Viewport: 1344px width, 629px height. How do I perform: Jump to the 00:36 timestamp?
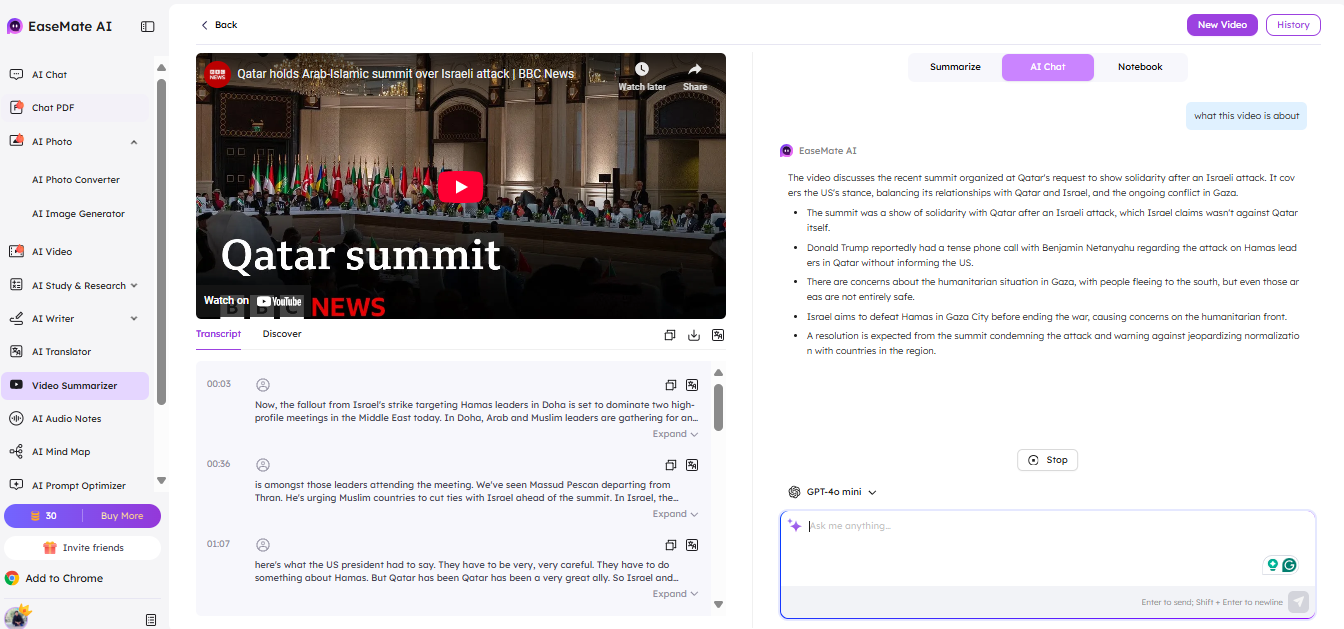point(219,464)
